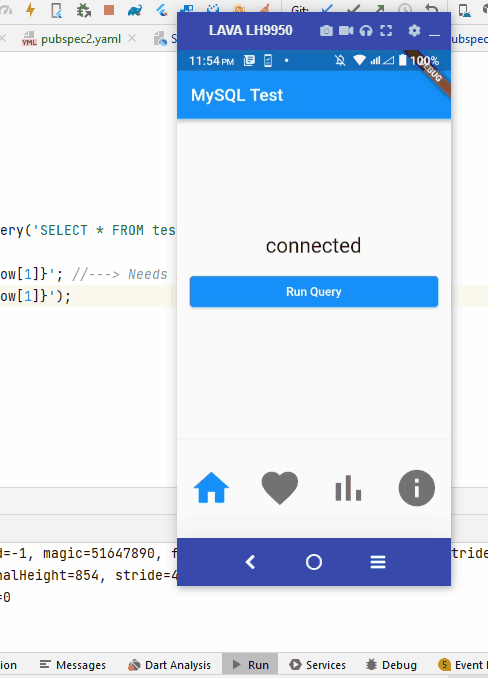Open the Messages tool window

73,665
